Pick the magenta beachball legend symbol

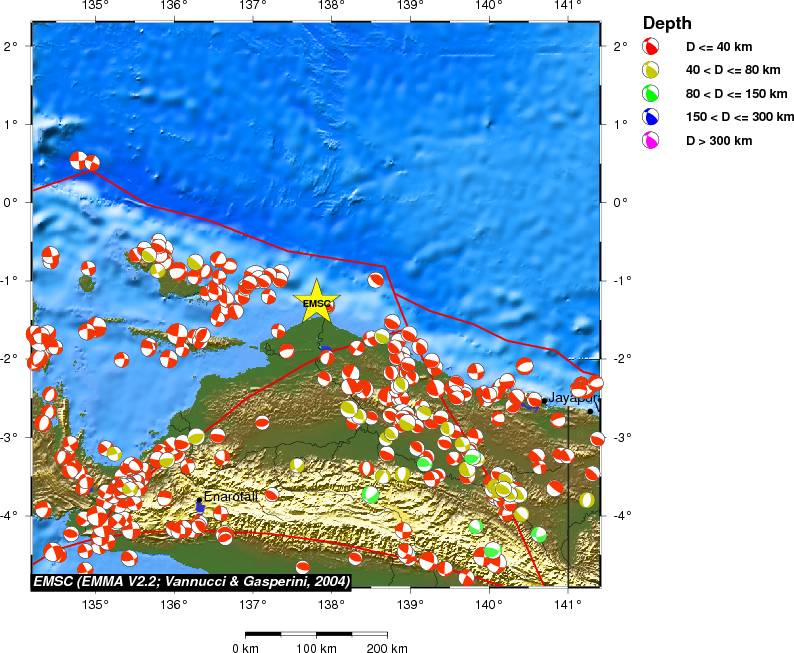pyautogui.click(x=651, y=141)
